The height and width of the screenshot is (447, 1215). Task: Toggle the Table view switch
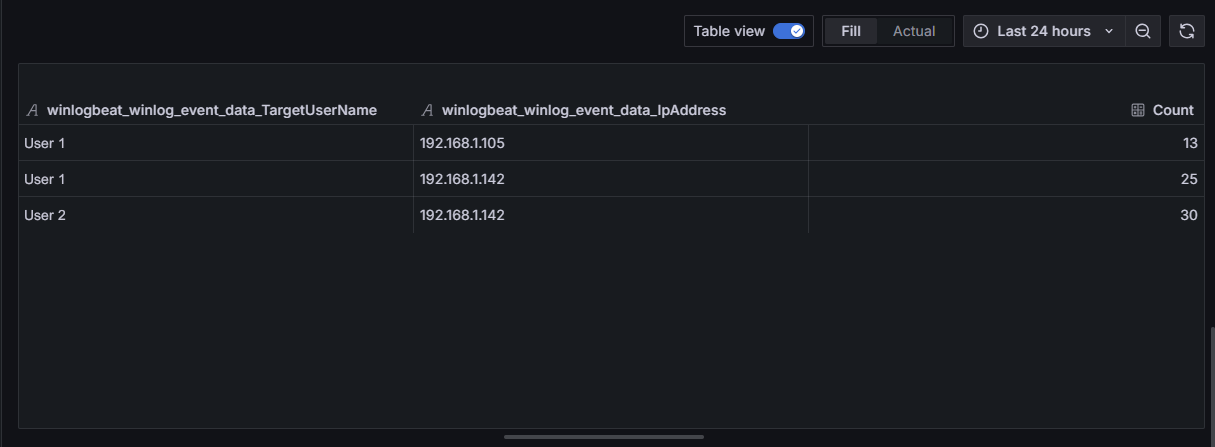pos(789,31)
